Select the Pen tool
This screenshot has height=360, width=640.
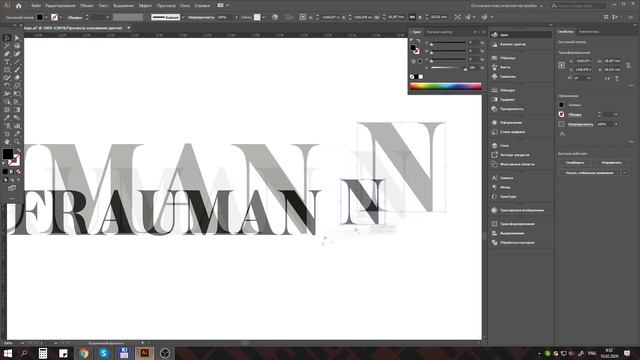point(7,53)
